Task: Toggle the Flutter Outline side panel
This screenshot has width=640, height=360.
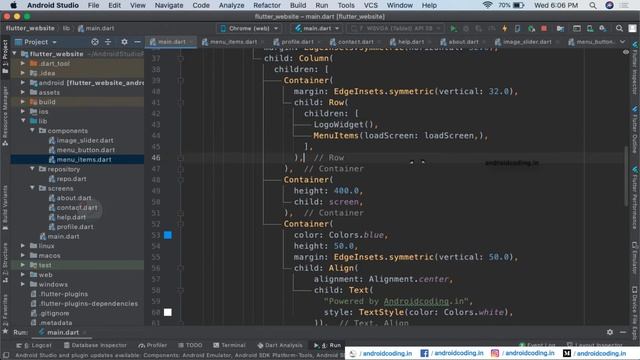Action: point(635,130)
